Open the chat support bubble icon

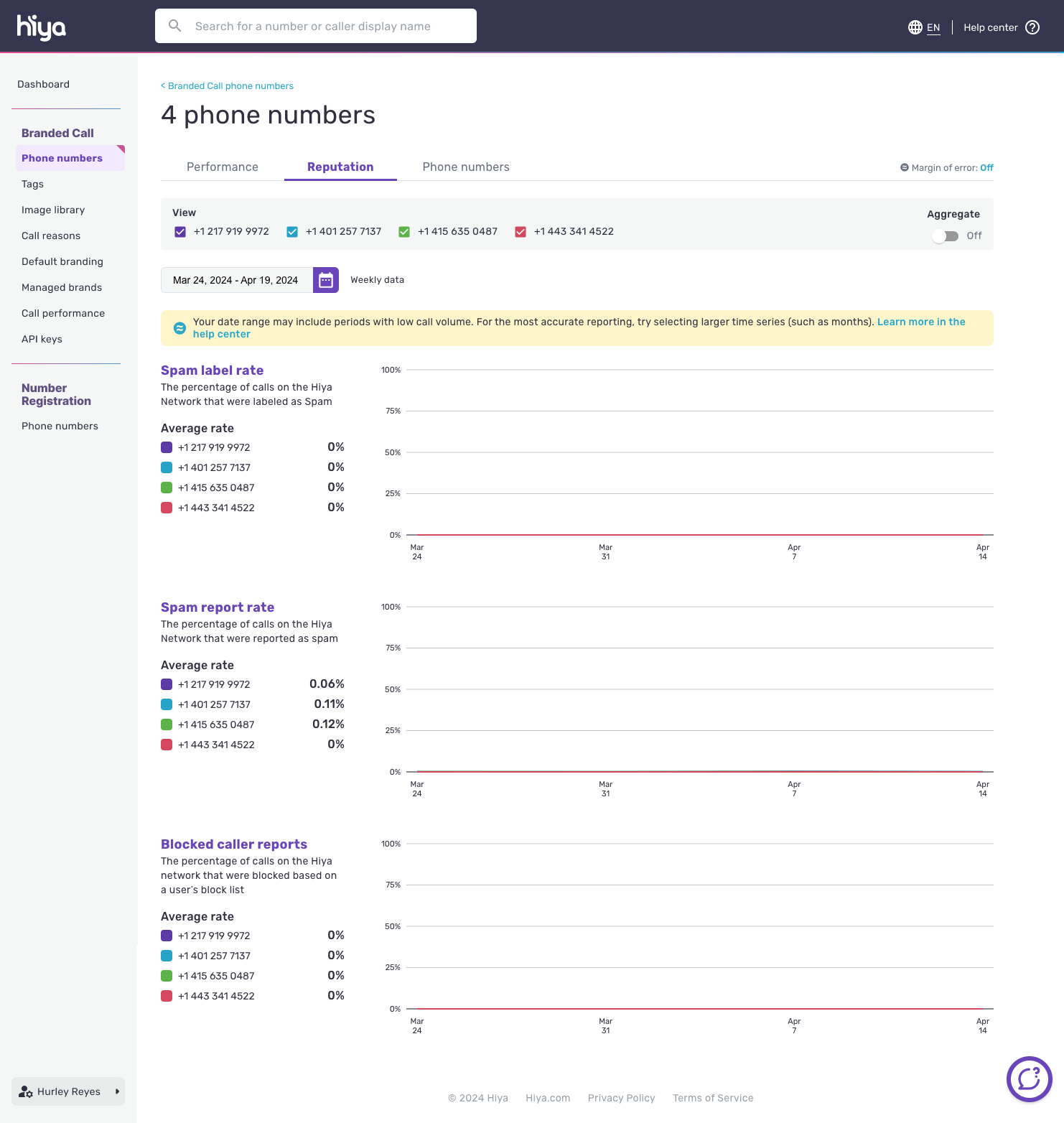(x=1030, y=1079)
